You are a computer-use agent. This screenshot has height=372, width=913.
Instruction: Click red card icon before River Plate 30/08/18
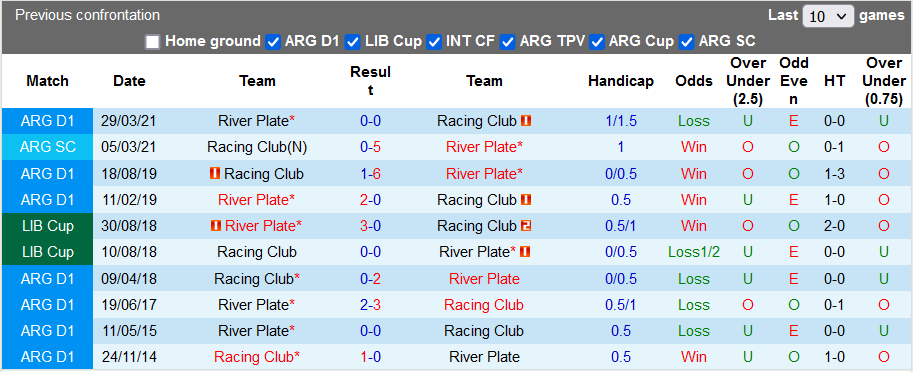(x=215, y=226)
